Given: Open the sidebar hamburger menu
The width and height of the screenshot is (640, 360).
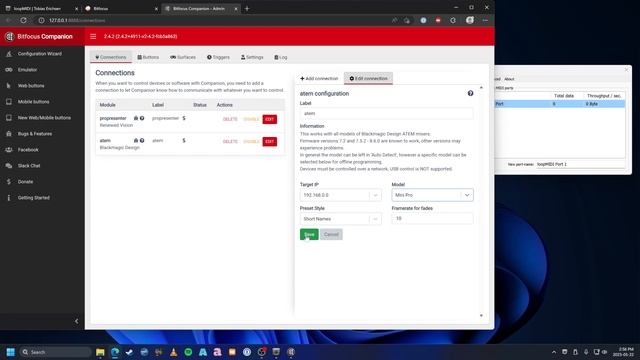Looking at the screenshot, I should pos(93,36).
